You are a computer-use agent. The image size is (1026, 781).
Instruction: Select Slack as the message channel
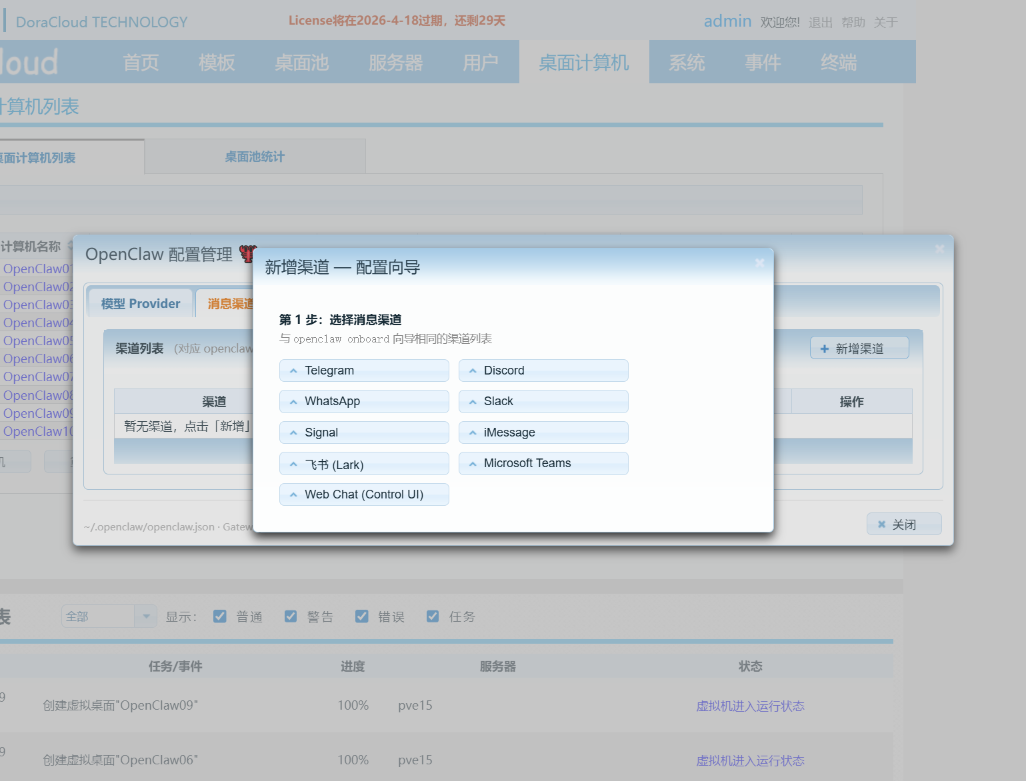click(543, 401)
